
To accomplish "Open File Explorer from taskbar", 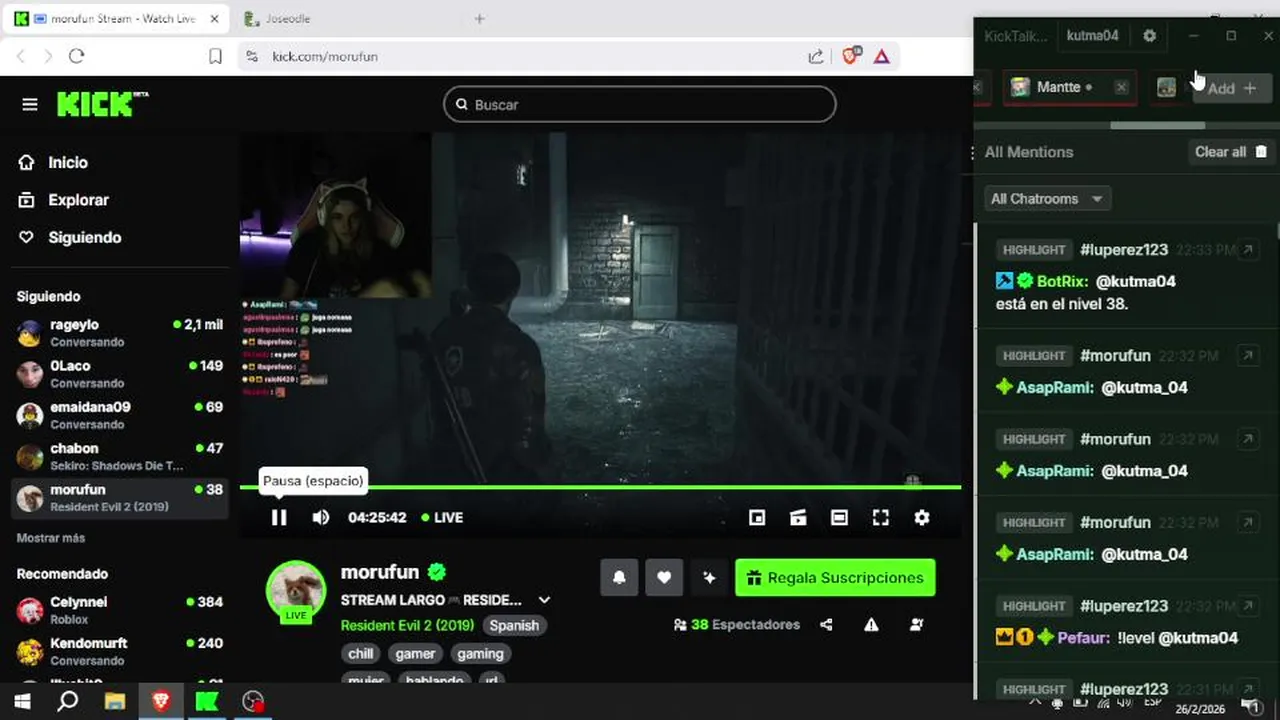I will point(114,702).
